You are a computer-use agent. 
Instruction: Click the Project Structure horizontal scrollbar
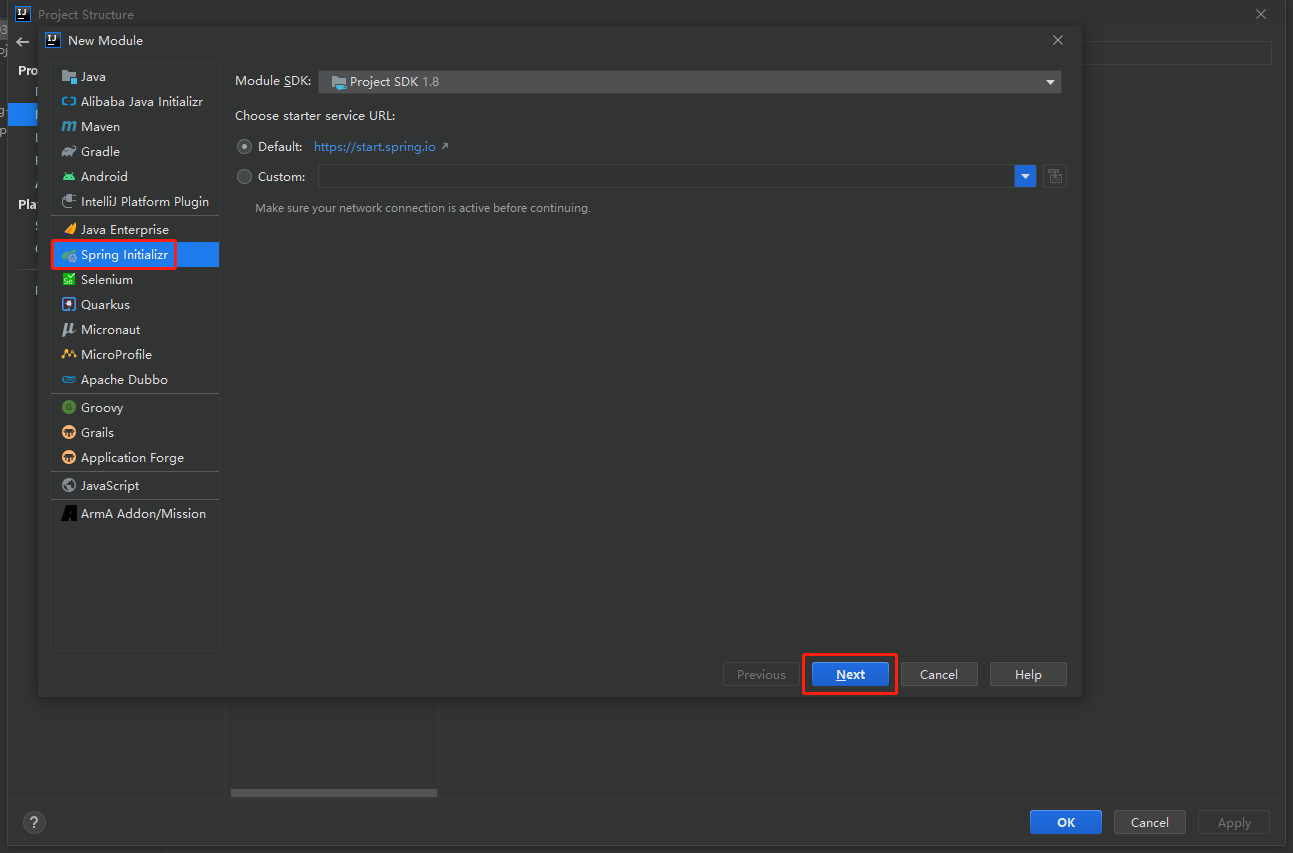click(334, 793)
